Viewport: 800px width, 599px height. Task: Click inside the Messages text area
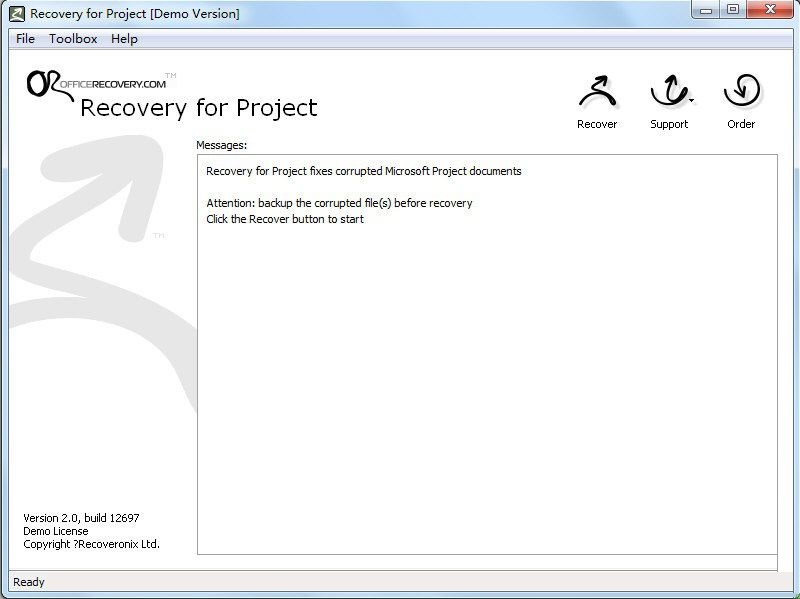pyautogui.click(x=487, y=355)
